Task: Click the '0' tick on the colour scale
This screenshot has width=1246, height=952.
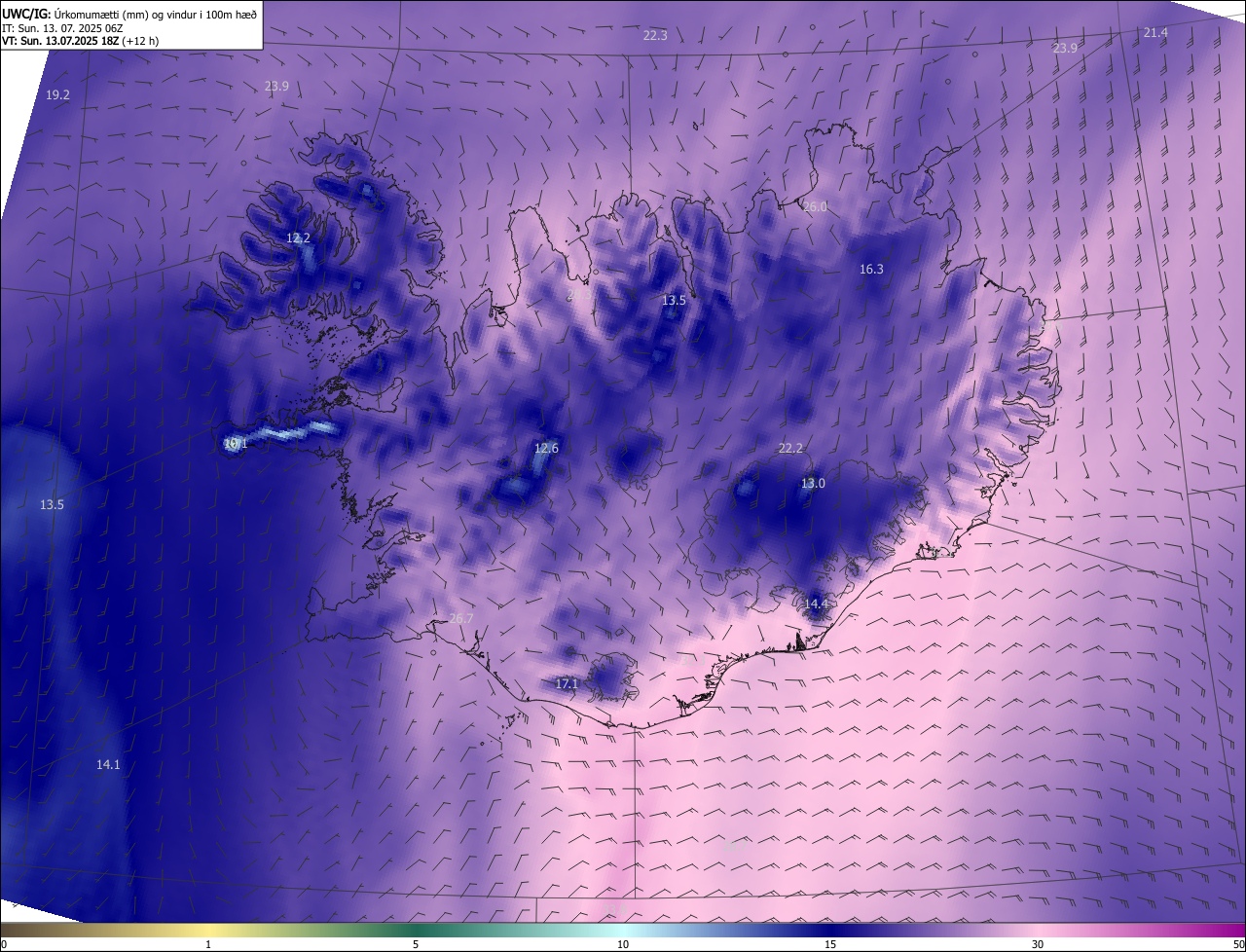Action: [x=4, y=944]
